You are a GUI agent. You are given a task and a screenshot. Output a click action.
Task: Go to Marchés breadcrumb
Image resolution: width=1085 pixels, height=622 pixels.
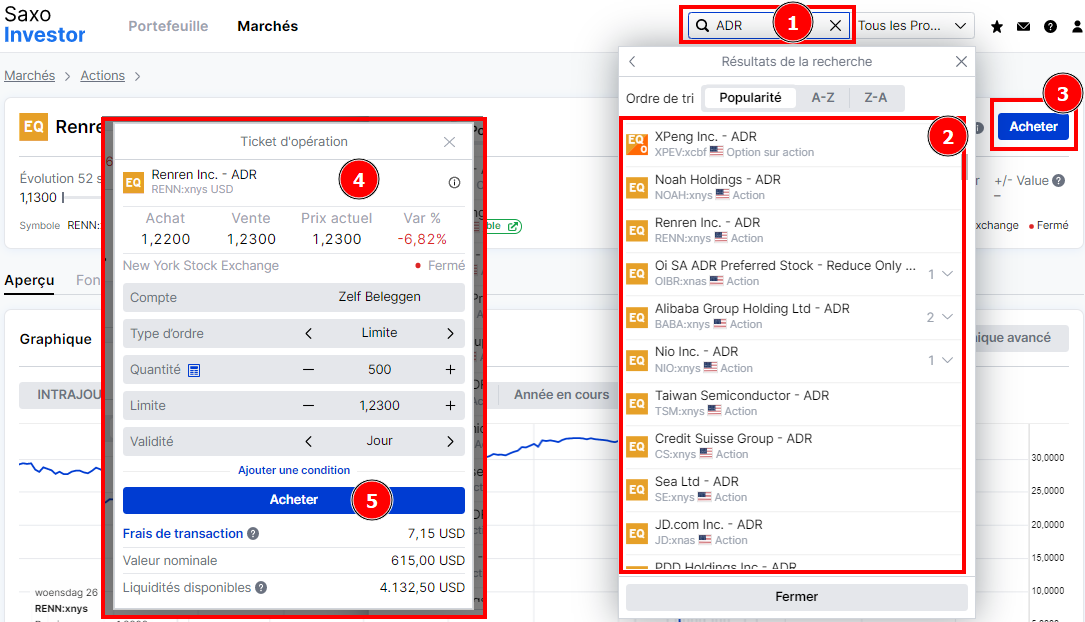click(x=30, y=75)
